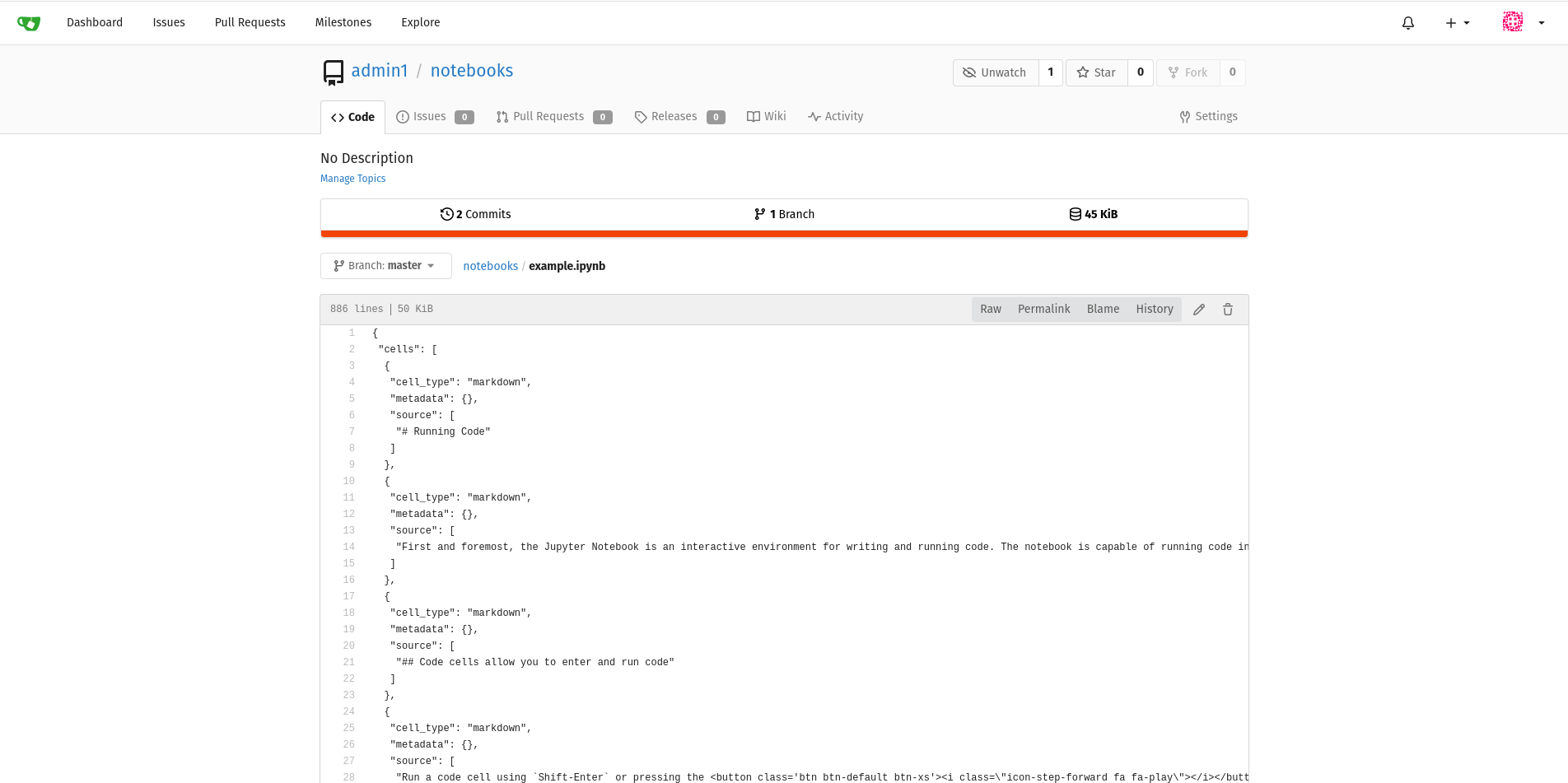Click the language statistics bar
The image size is (1568, 783).
(784, 234)
